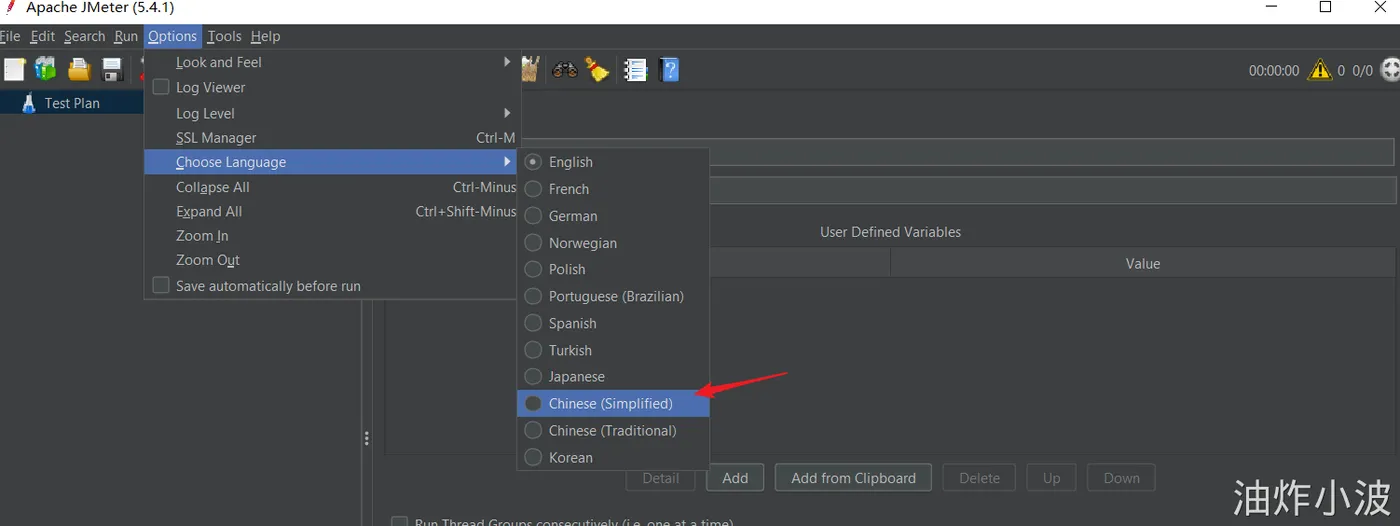Select the English language radio button
The height and width of the screenshot is (526, 1400).
[x=533, y=162]
